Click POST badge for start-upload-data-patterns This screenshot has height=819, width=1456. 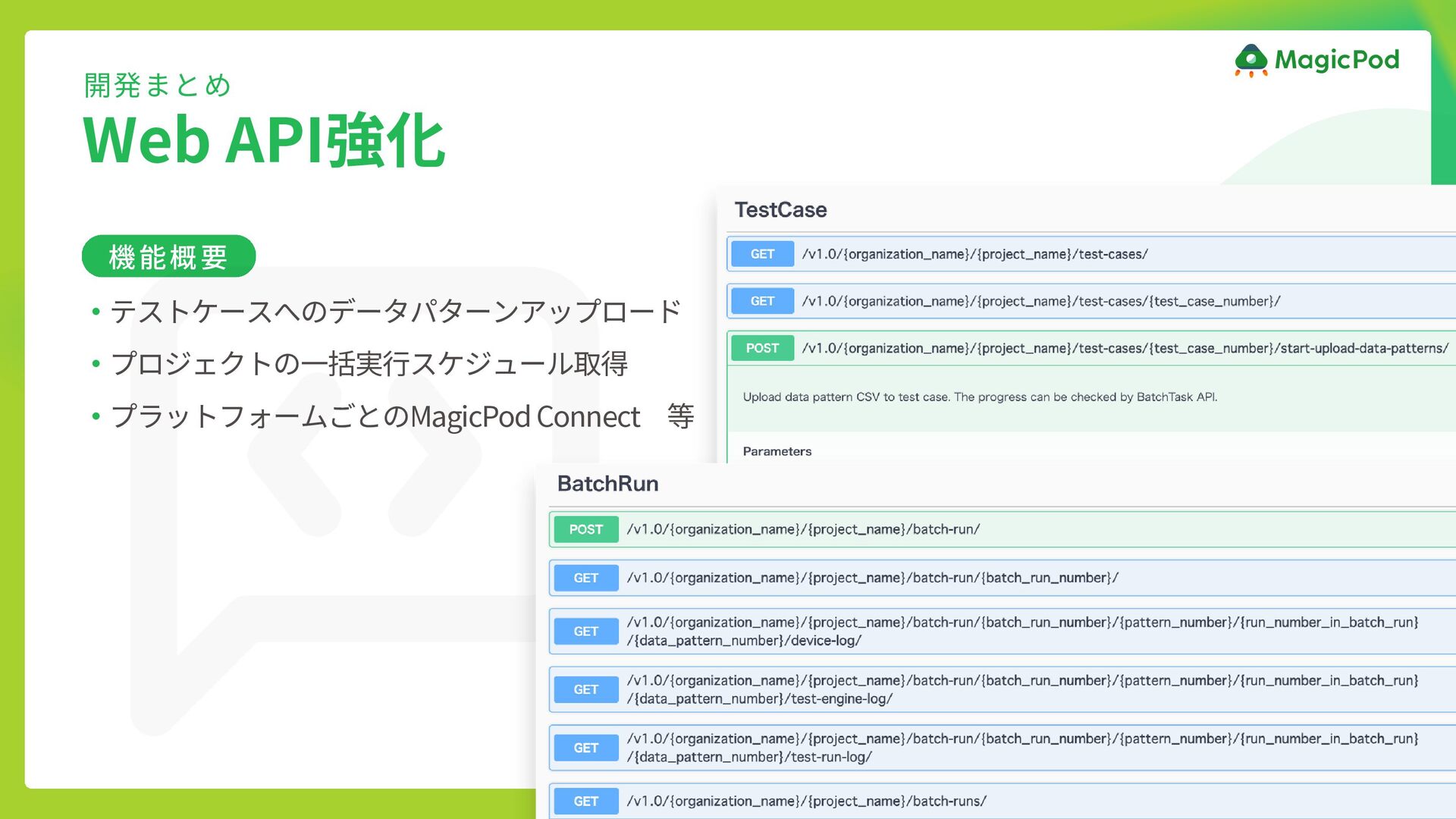(762, 348)
